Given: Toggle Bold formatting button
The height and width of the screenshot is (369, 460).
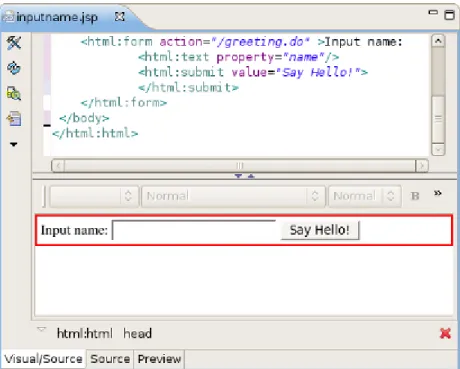Looking at the screenshot, I should [x=415, y=196].
